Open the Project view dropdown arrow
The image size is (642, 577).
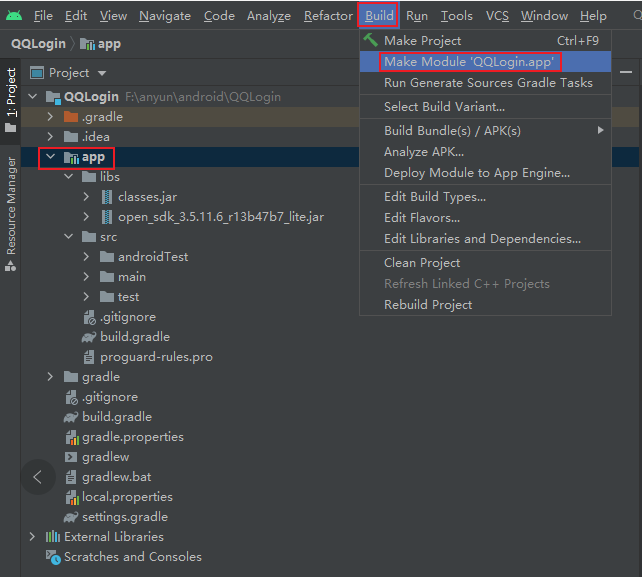click(x=102, y=73)
